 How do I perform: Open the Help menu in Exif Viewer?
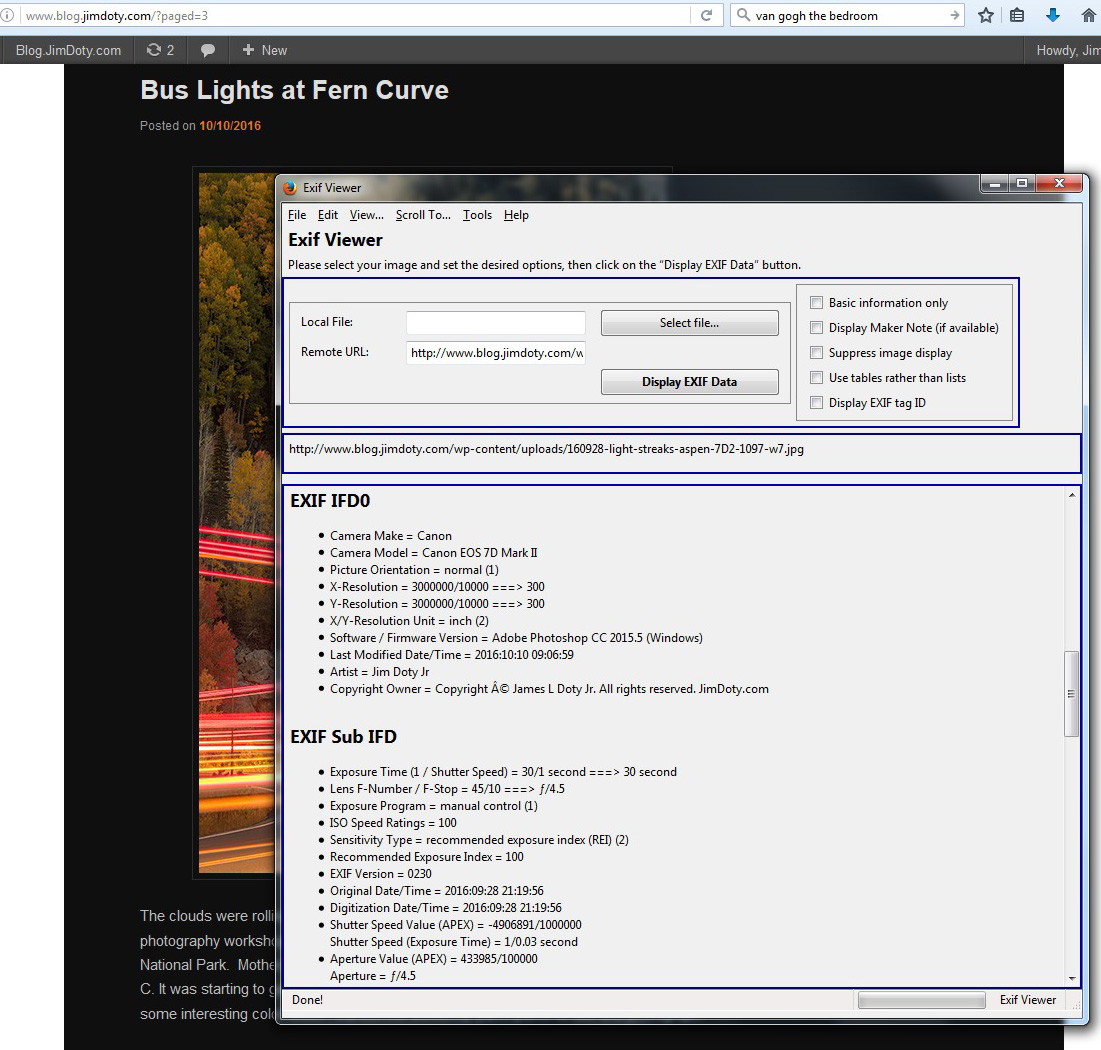click(x=516, y=215)
